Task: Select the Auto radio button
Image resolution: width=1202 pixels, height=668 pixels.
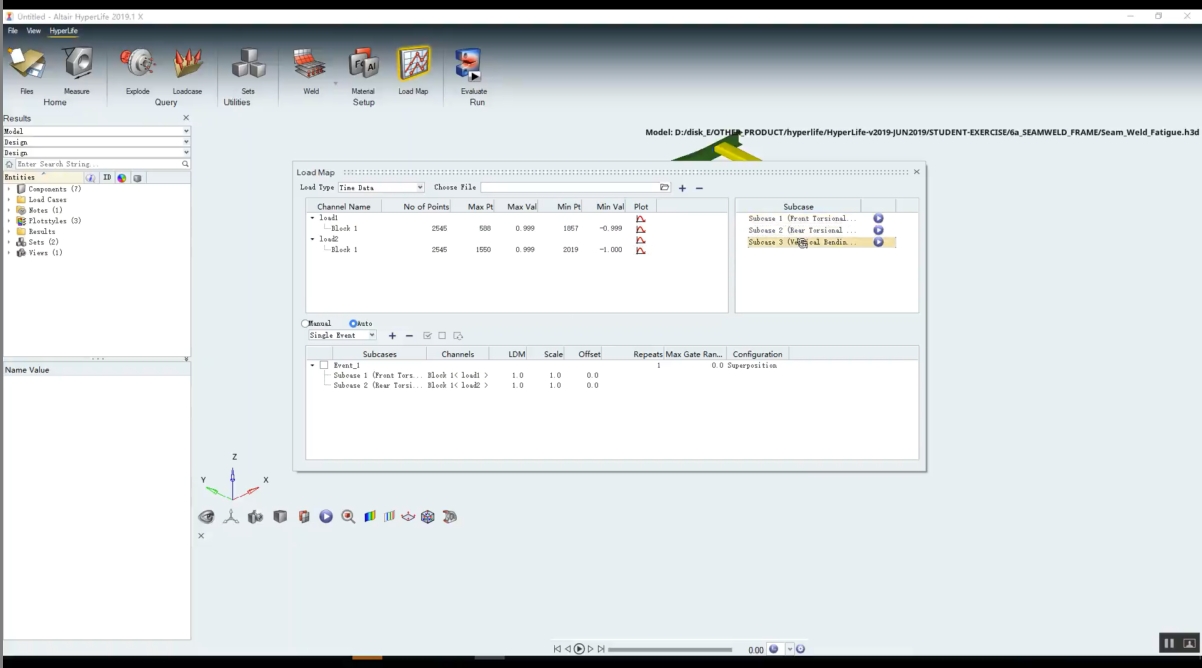Action: click(x=353, y=324)
